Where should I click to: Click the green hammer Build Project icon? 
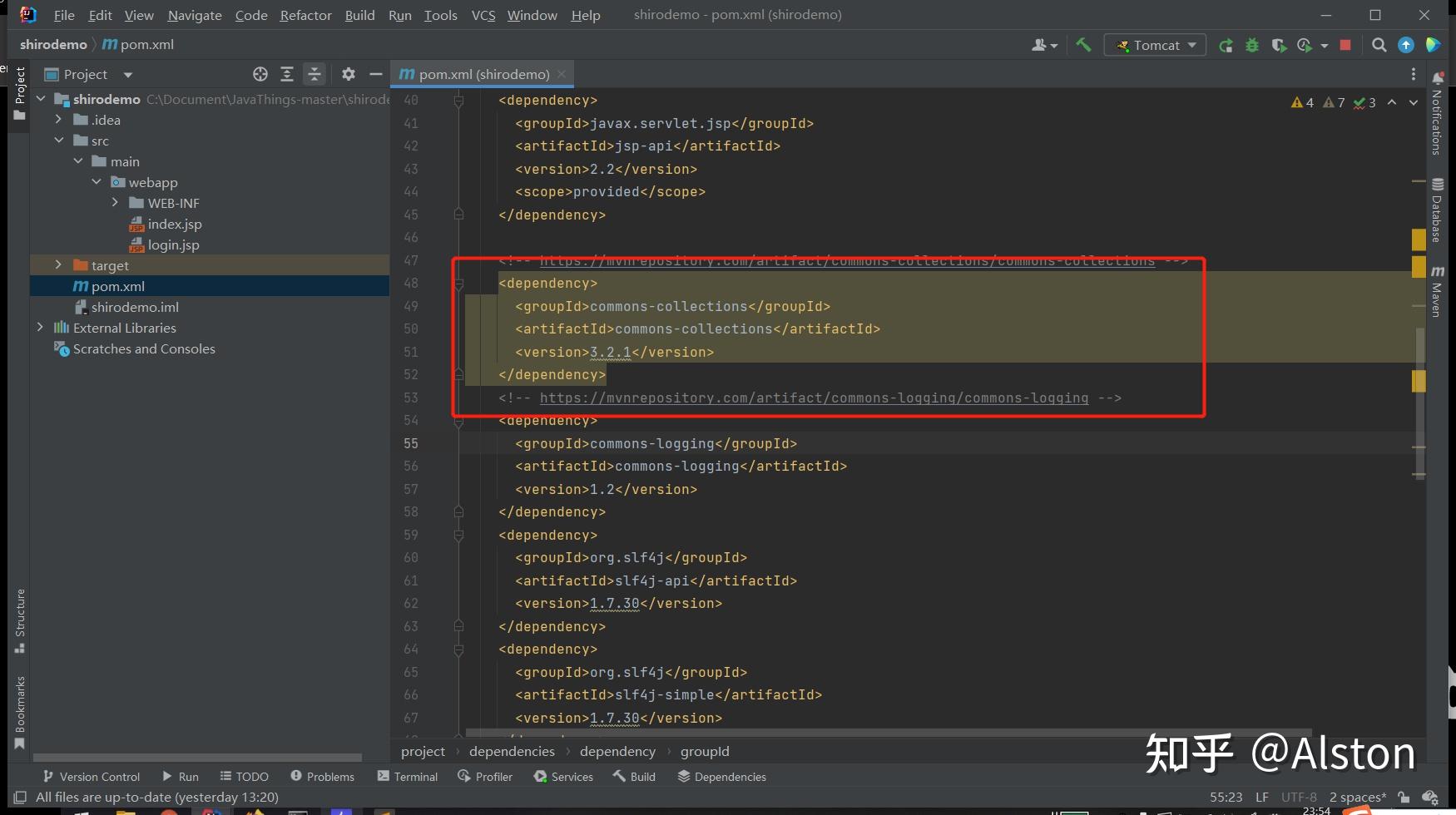coord(1083,45)
